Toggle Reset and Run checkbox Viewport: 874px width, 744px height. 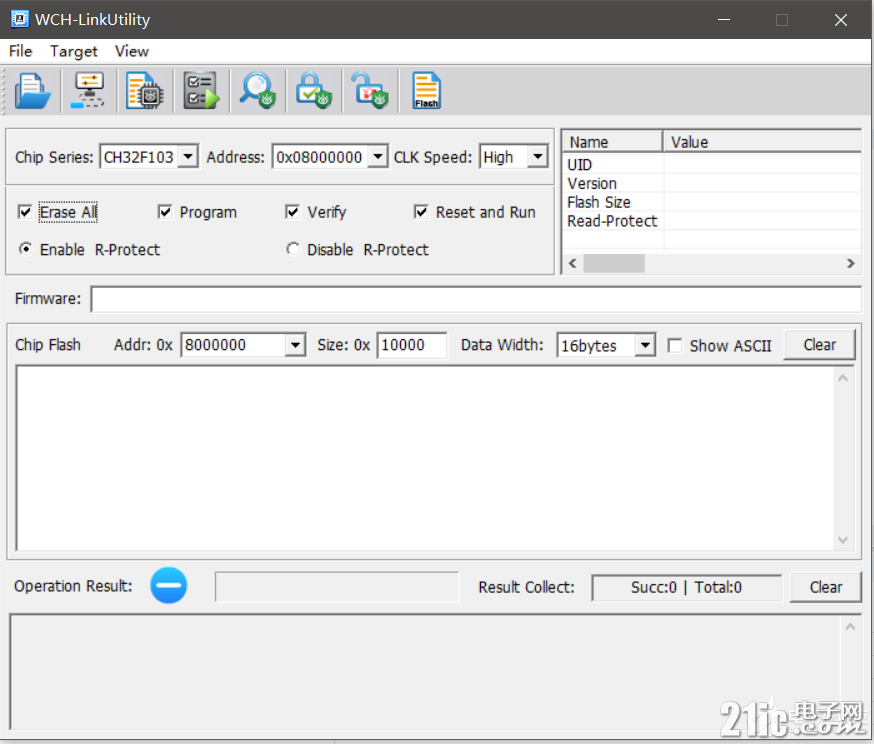(x=421, y=212)
